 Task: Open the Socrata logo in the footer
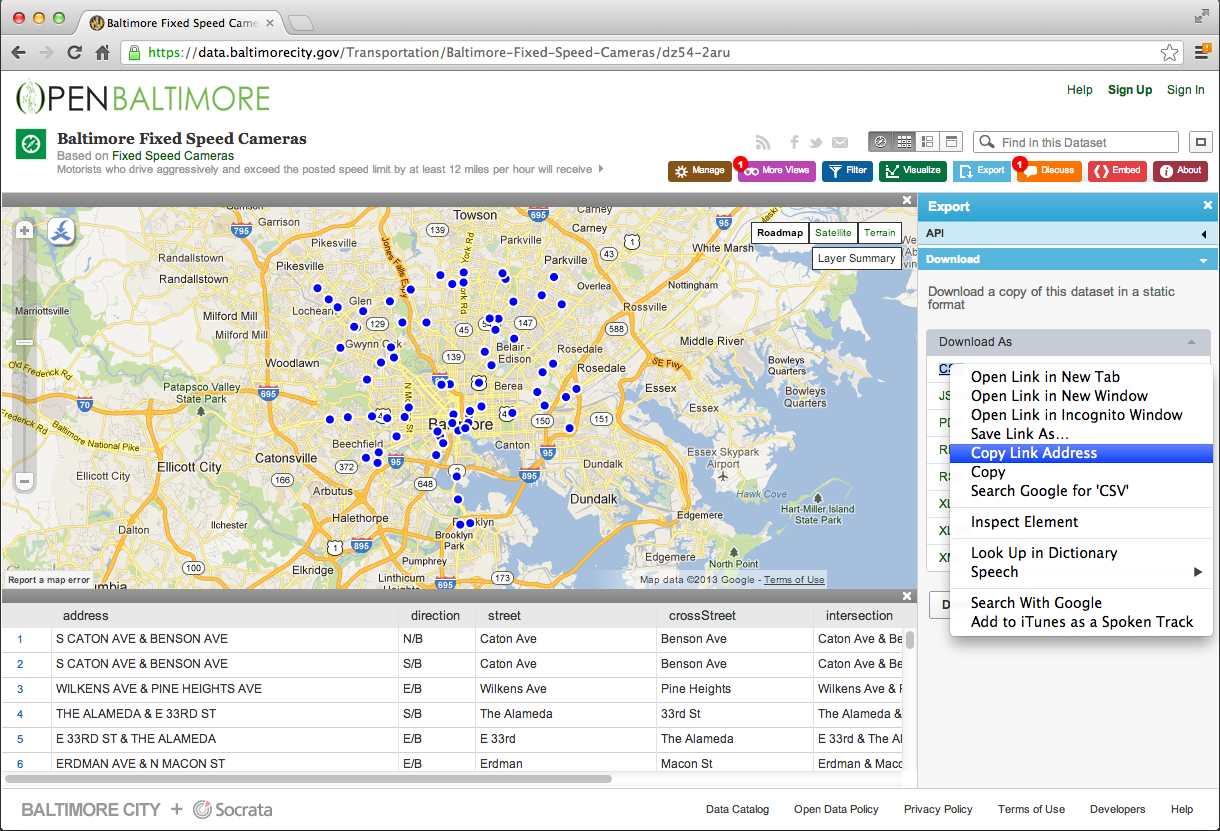pyautogui.click(x=232, y=809)
